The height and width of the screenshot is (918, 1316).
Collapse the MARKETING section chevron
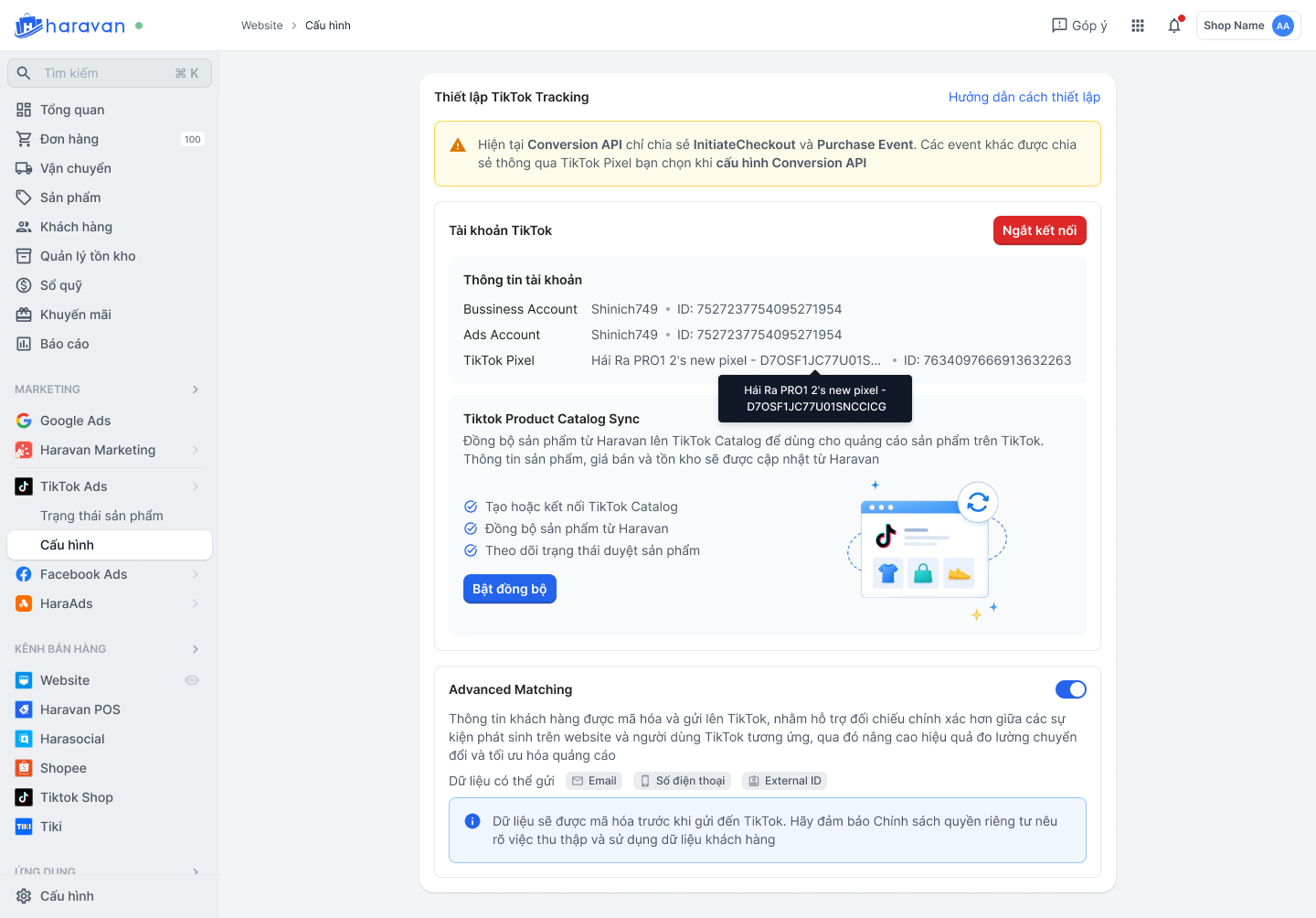click(x=196, y=390)
